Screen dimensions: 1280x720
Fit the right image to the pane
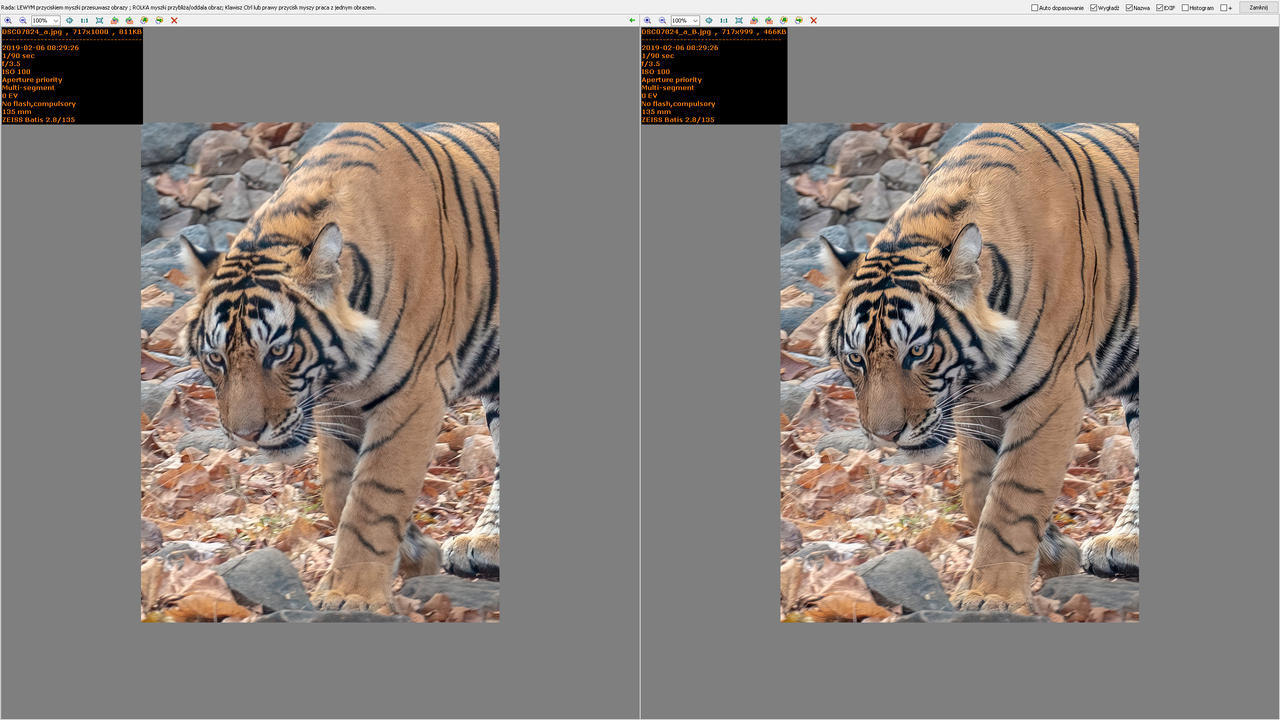point(708,20)
